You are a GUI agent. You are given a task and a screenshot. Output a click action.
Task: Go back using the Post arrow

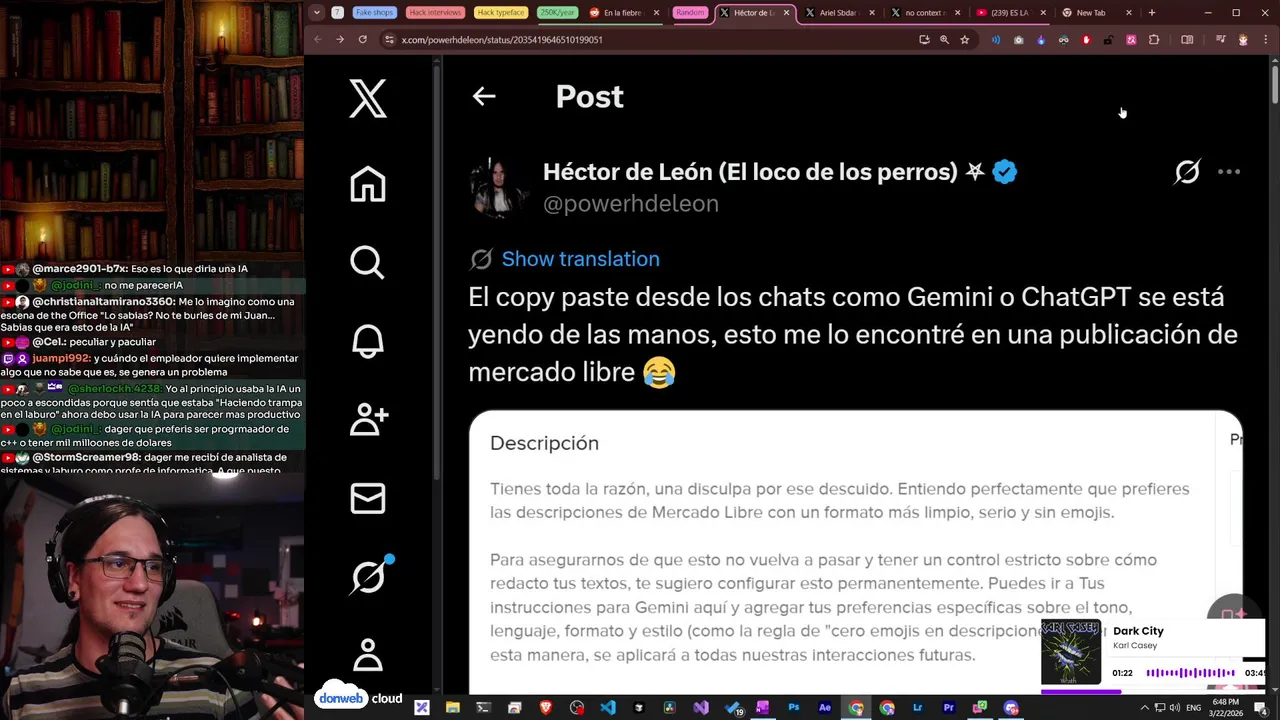[484, 96]
